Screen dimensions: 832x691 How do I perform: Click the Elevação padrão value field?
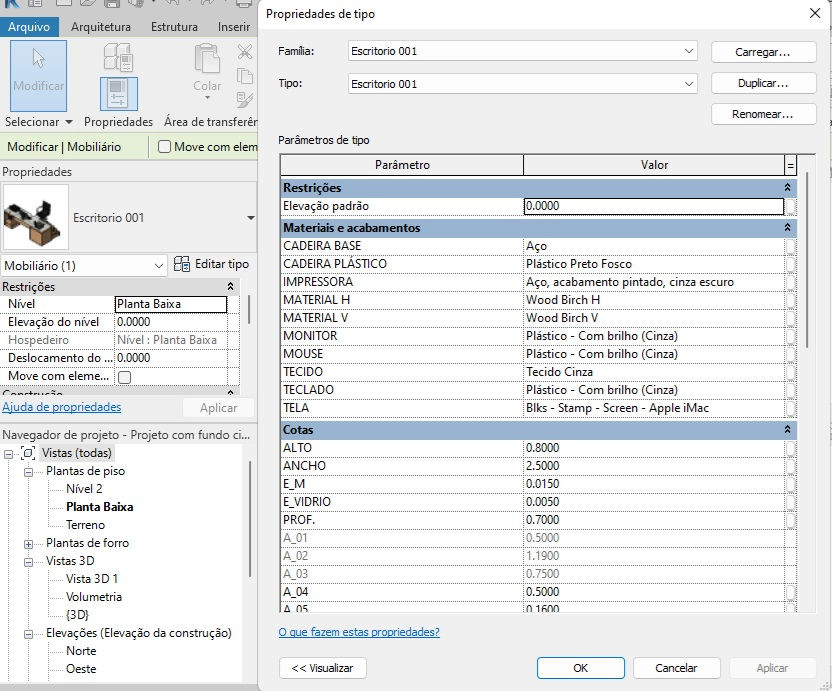click(x=654, y=206)
